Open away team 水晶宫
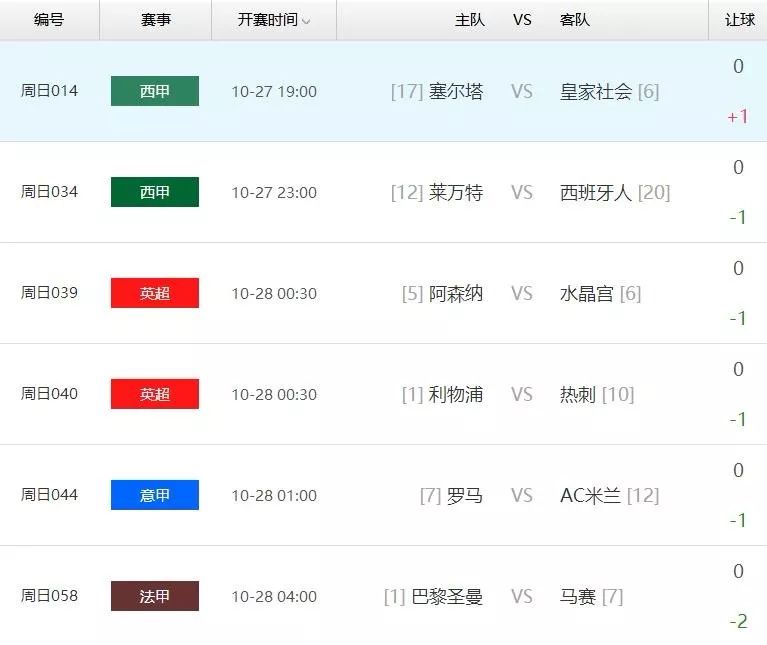 tap(587, 293)
